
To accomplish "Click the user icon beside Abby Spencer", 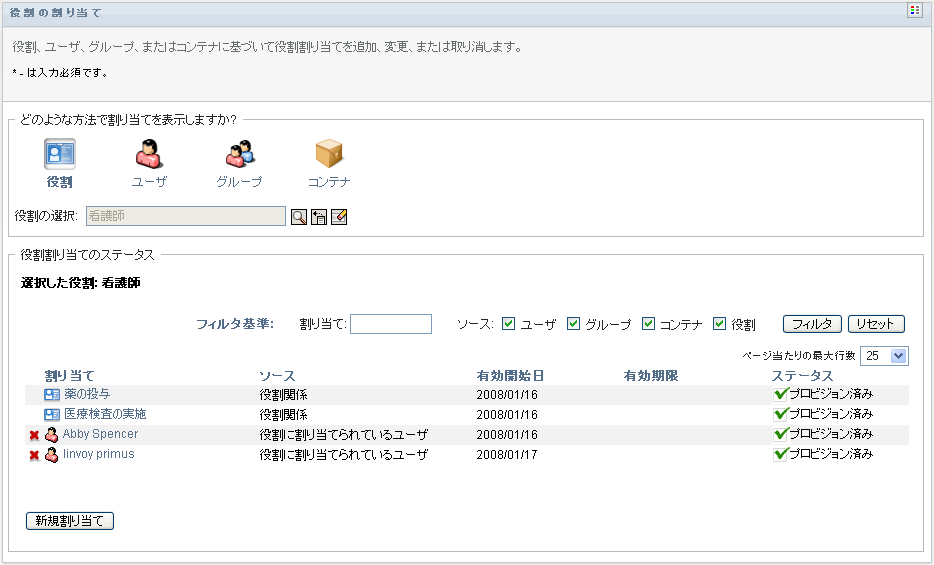I will point(52,435).
